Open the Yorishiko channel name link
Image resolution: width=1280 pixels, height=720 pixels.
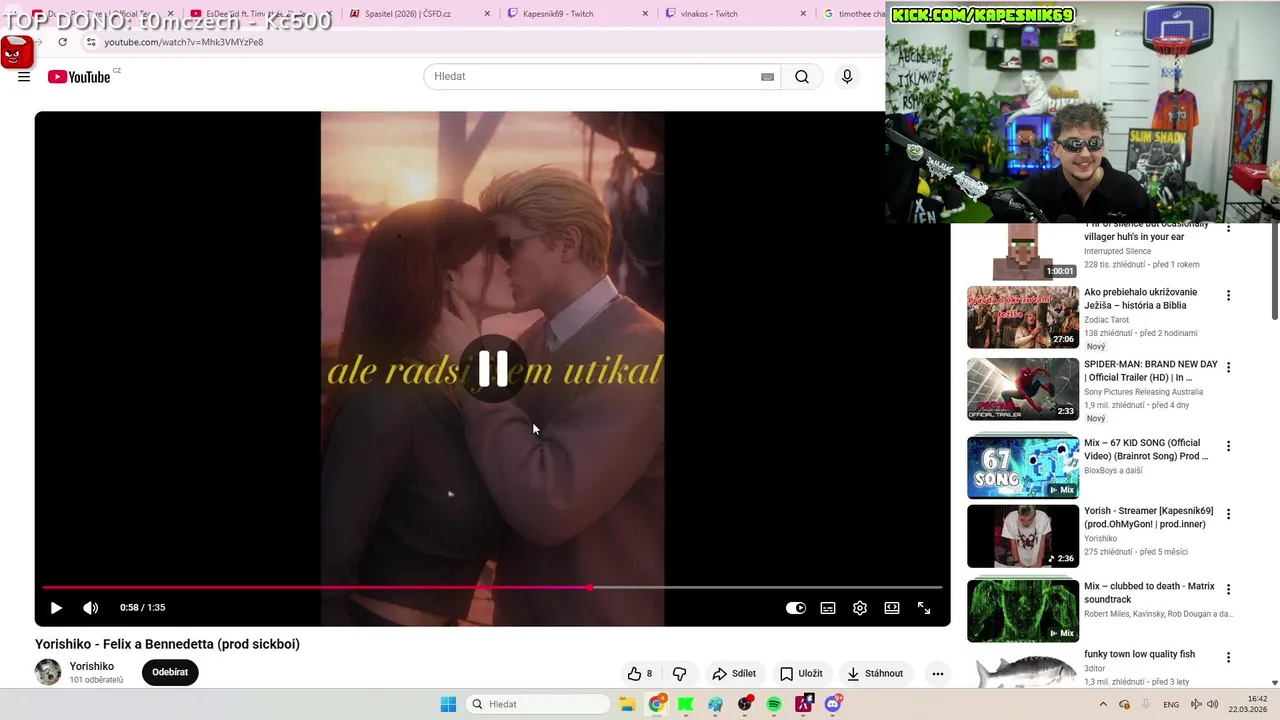[x=92, y=667]
